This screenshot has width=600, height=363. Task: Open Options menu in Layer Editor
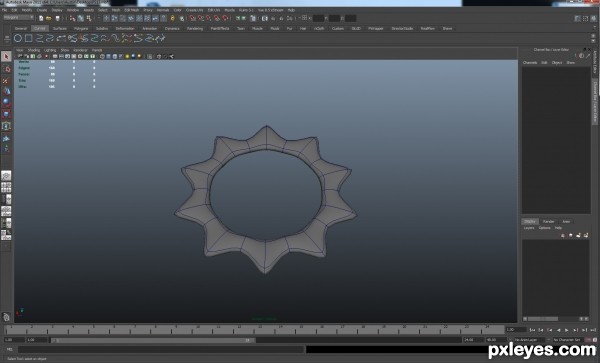coord(544,228)
